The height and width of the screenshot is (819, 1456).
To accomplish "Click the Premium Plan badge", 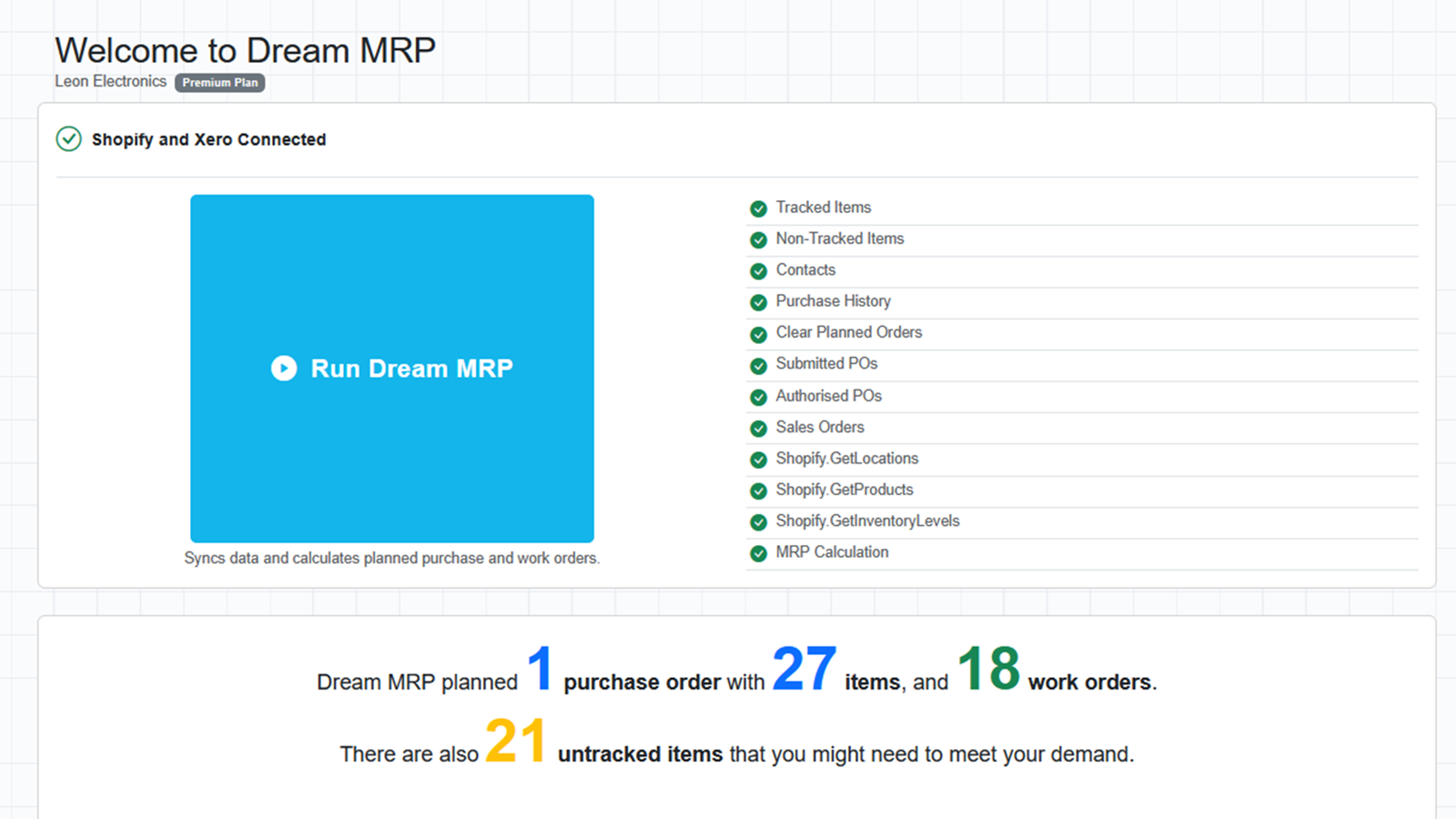I will coord(220,83).
